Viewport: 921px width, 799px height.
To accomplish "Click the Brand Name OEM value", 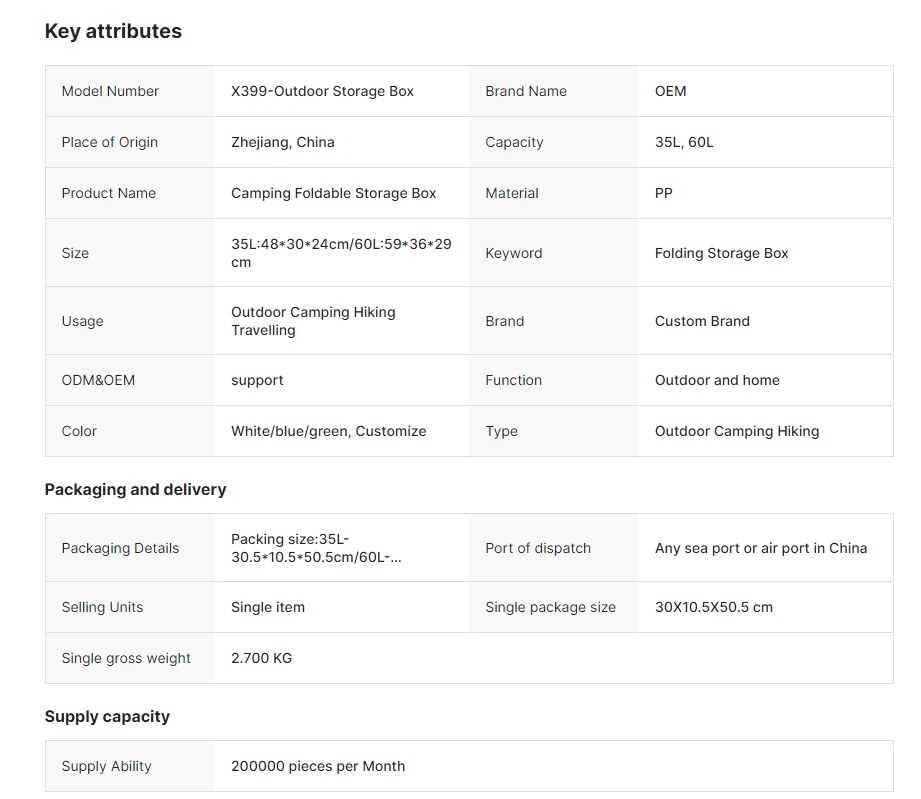I will [670, 91].
